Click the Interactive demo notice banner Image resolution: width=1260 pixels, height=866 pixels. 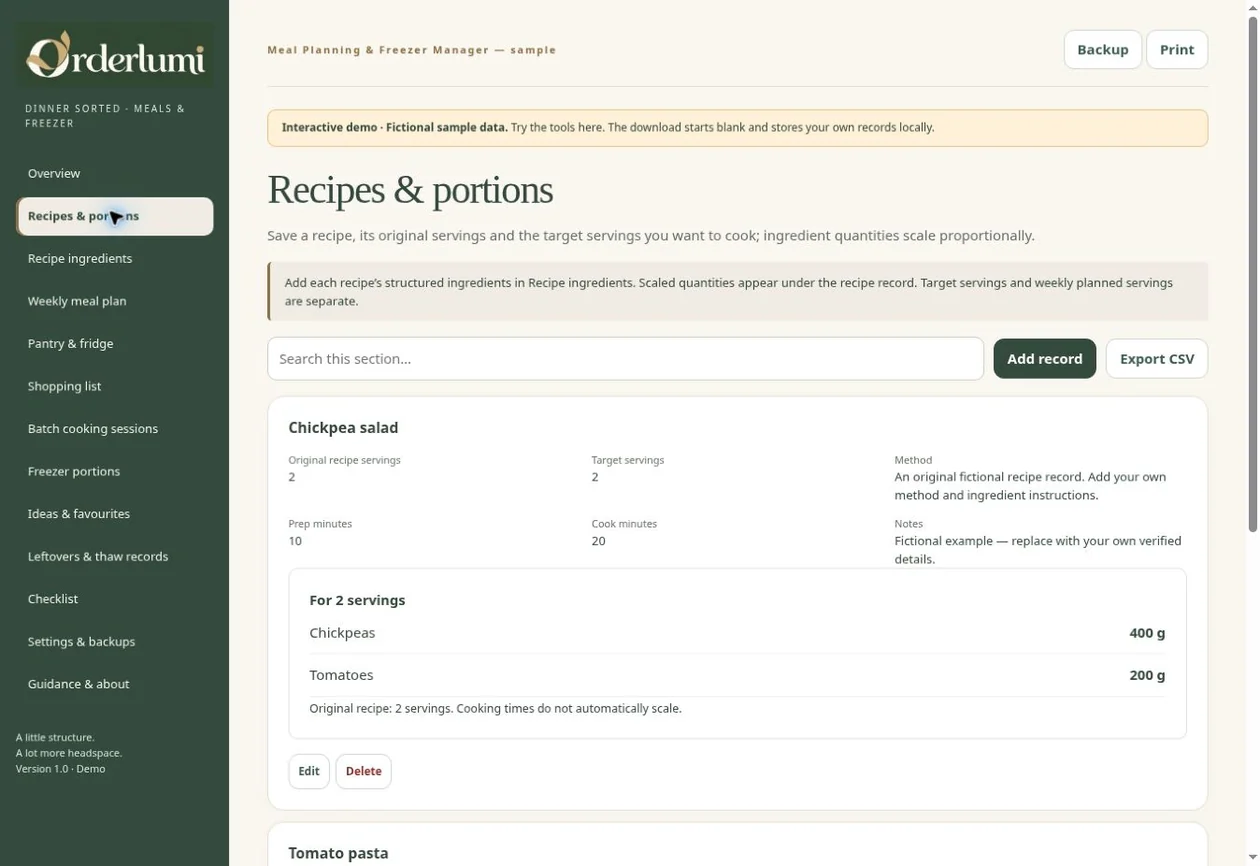click(737, 128)
